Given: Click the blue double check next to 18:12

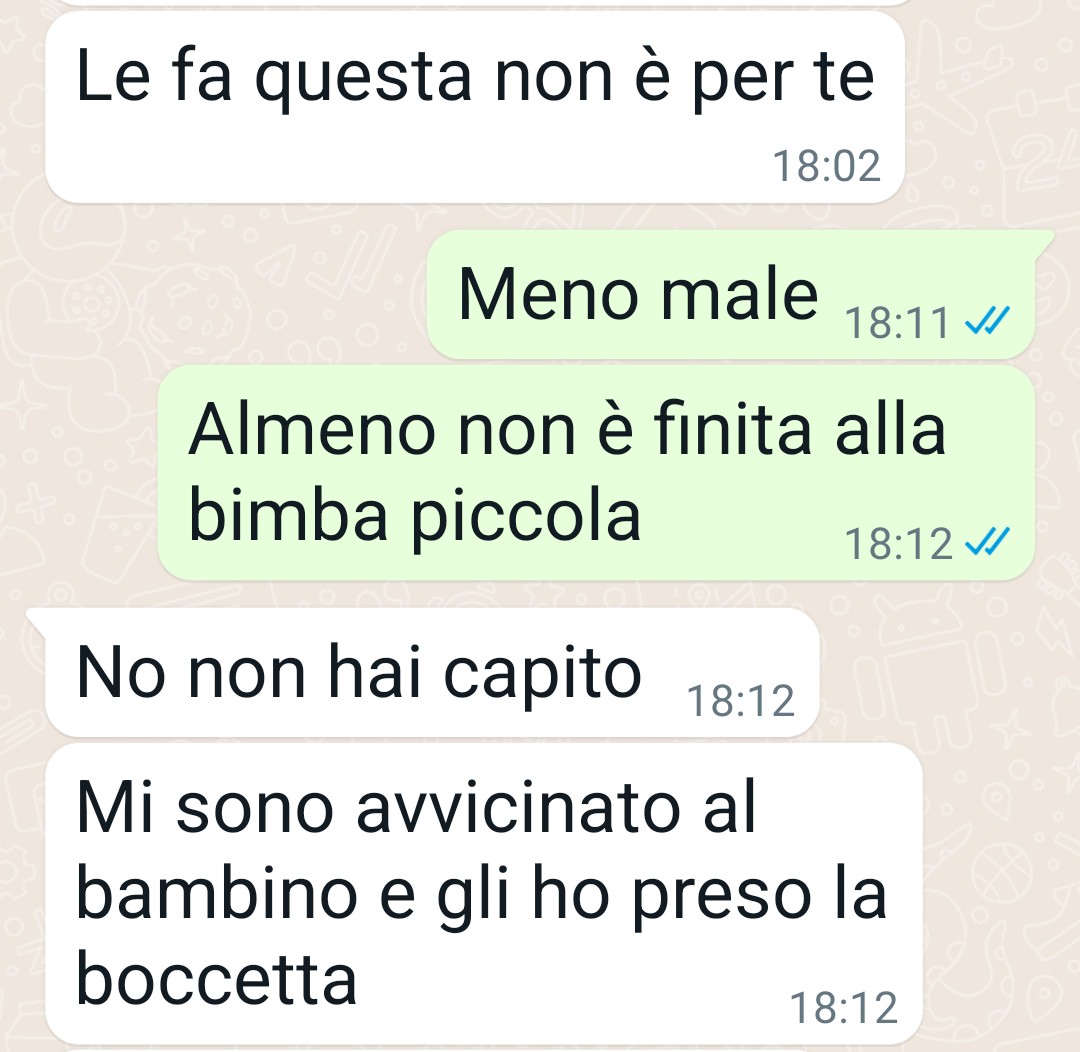Looking at the screenshot, I should (987, 542).
